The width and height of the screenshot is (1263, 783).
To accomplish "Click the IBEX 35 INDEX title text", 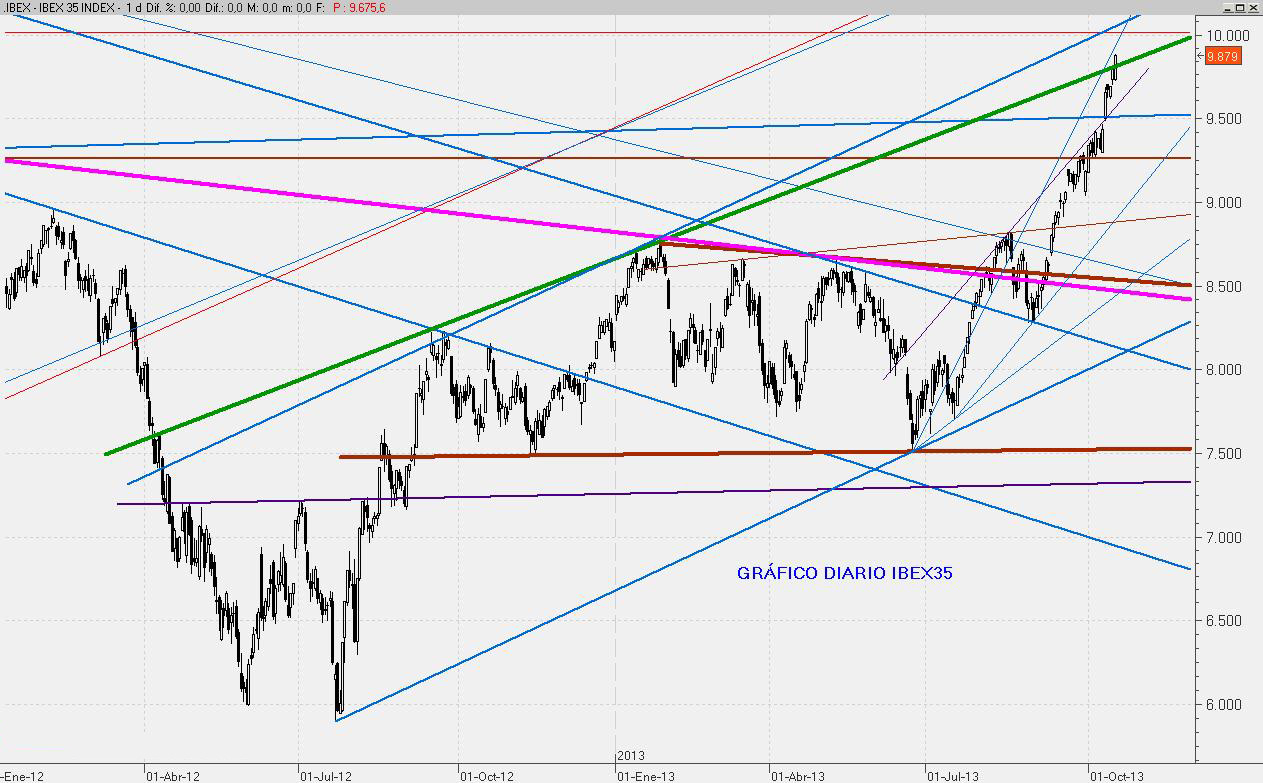I will [x=74, y=7].
